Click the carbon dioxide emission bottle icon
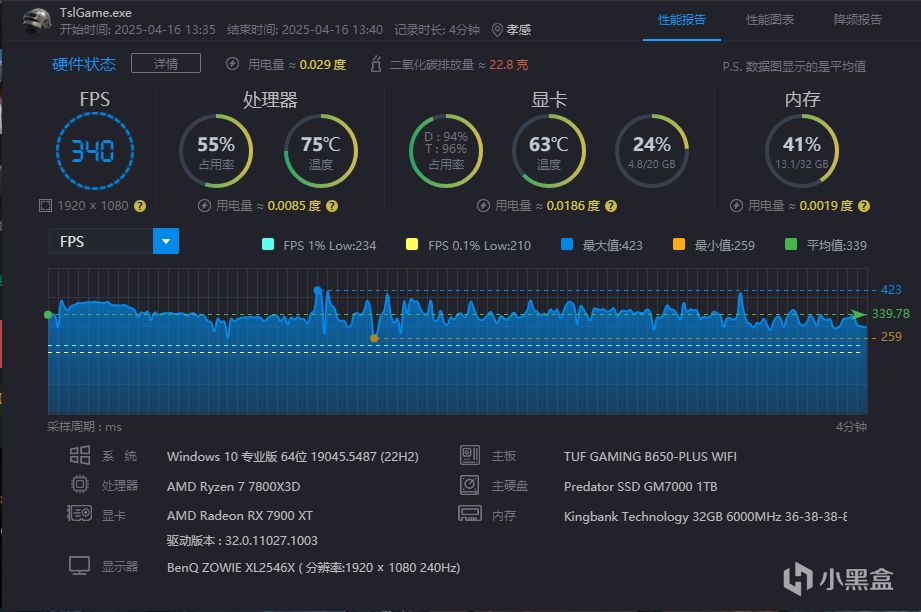The image size is (921, 612). 376,64
